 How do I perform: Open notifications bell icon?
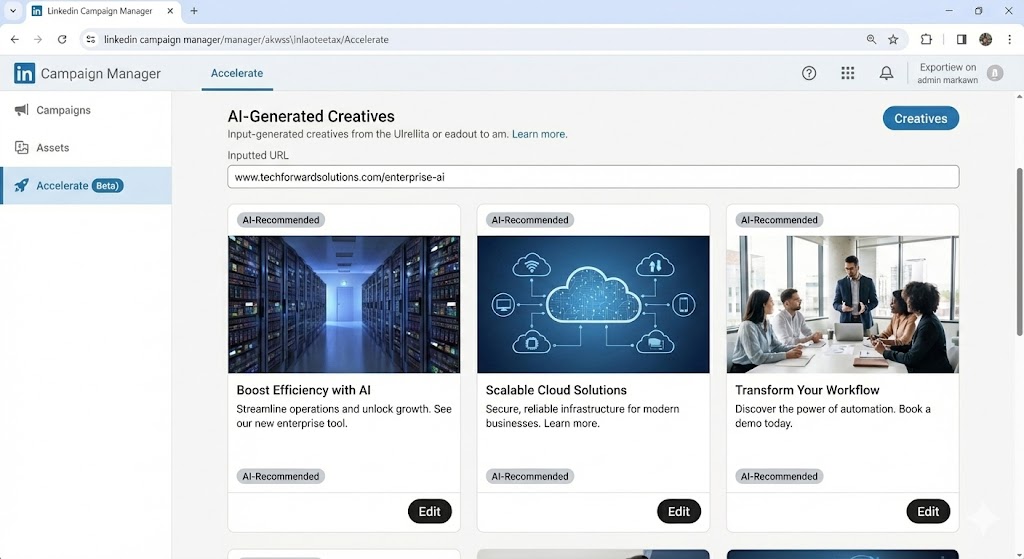886,73
